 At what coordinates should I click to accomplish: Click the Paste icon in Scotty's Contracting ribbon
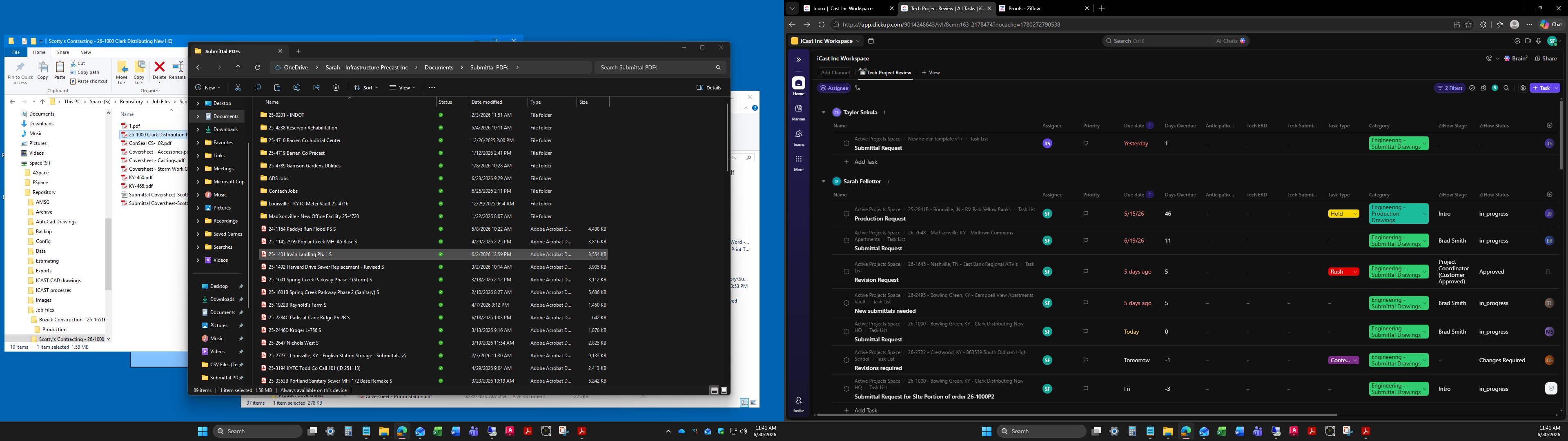point(60,70)
